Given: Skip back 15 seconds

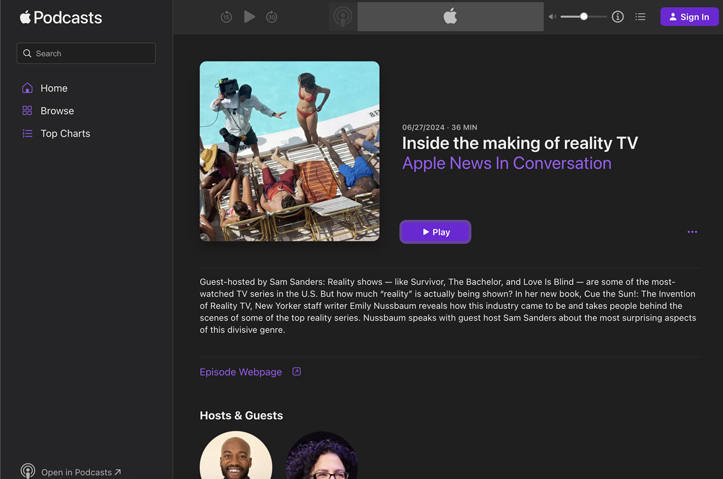Looking at the screenshot, I should coord(226,17).
